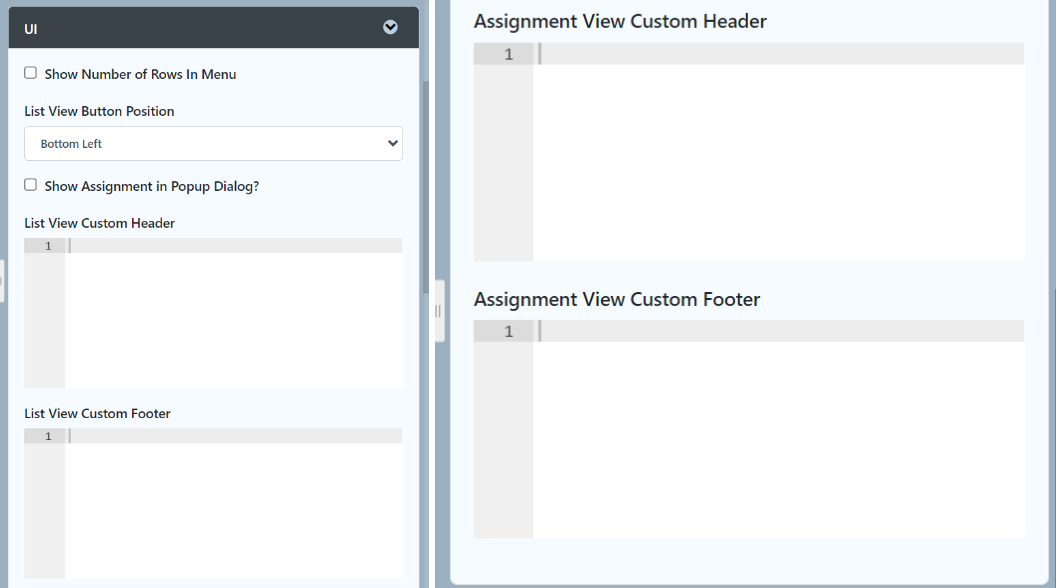Collapse the UI panel with chevron icon
This screenshot has width=1056, height=588.
(x=390, y=28)
